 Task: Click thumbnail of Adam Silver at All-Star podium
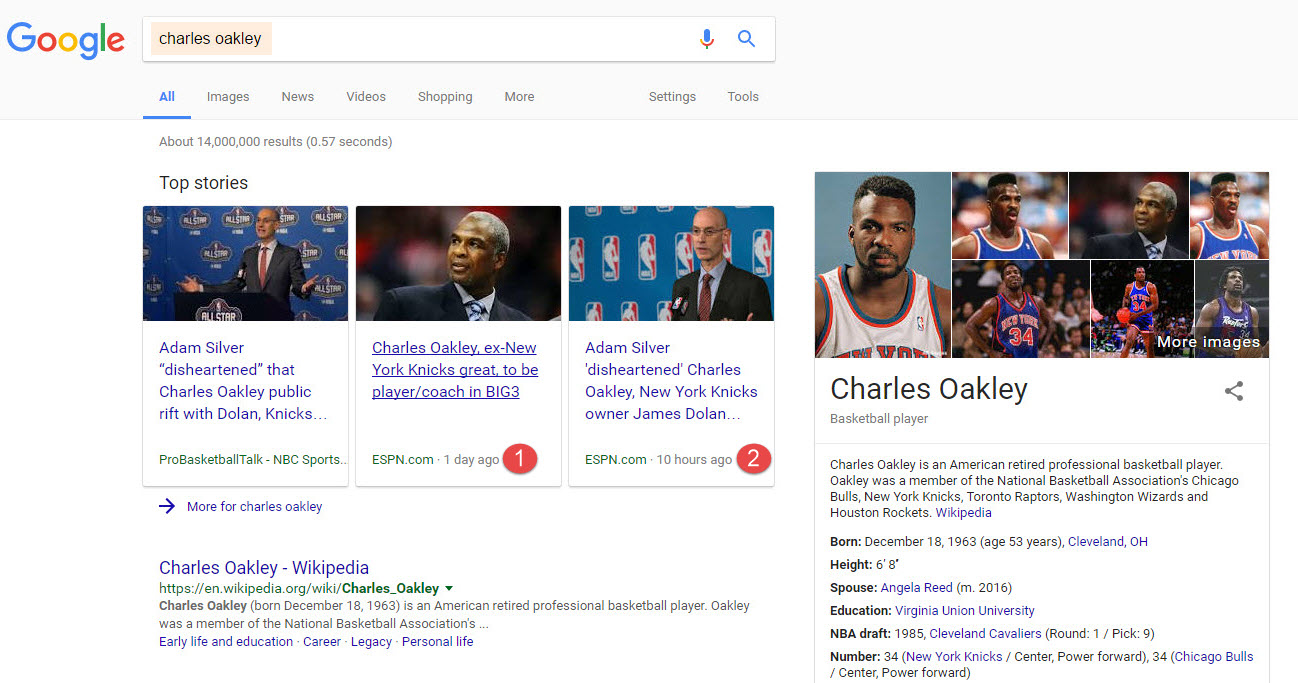coord(246,263)
